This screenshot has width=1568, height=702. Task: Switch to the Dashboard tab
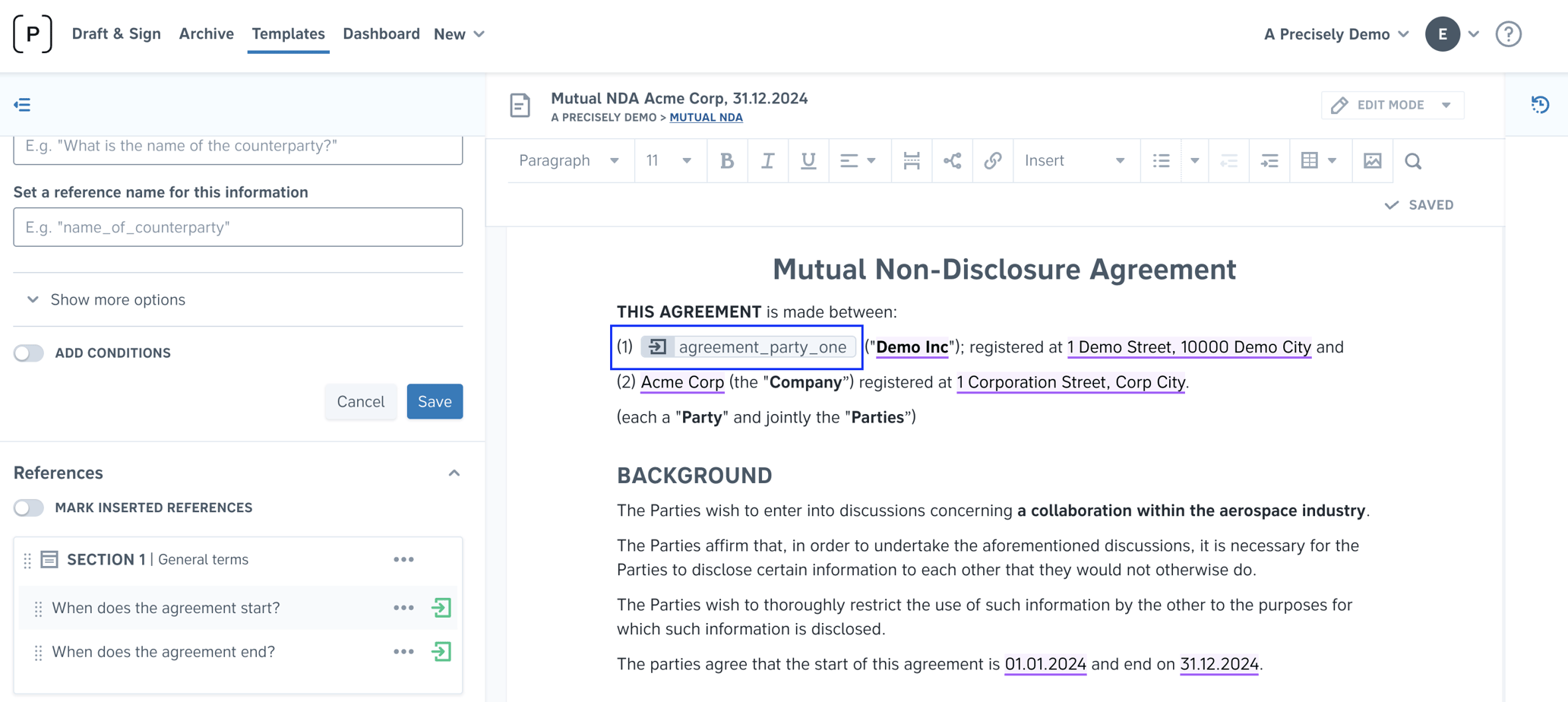coord(381,34)
